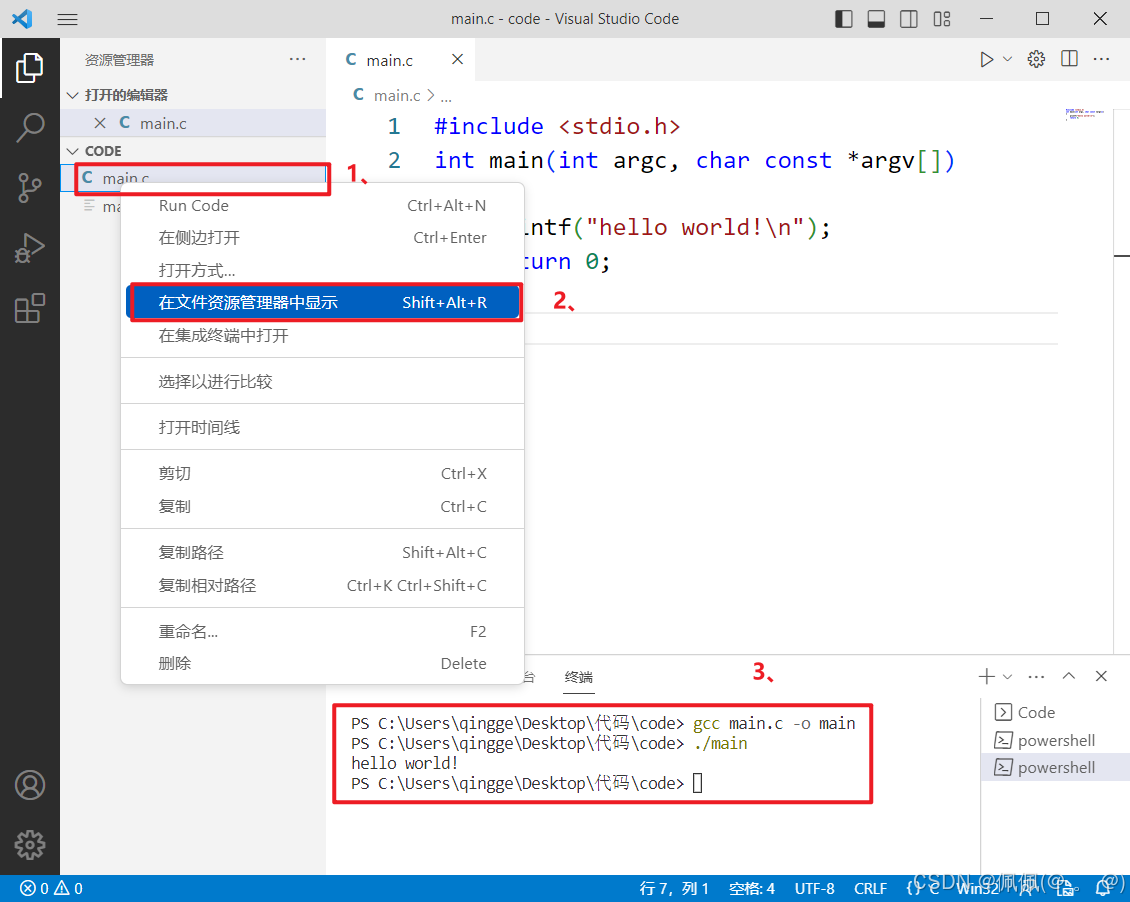This screenshot has height=902, width=1130.
Task: Change end of line sequence CRLF
Action: coord(871,888)
